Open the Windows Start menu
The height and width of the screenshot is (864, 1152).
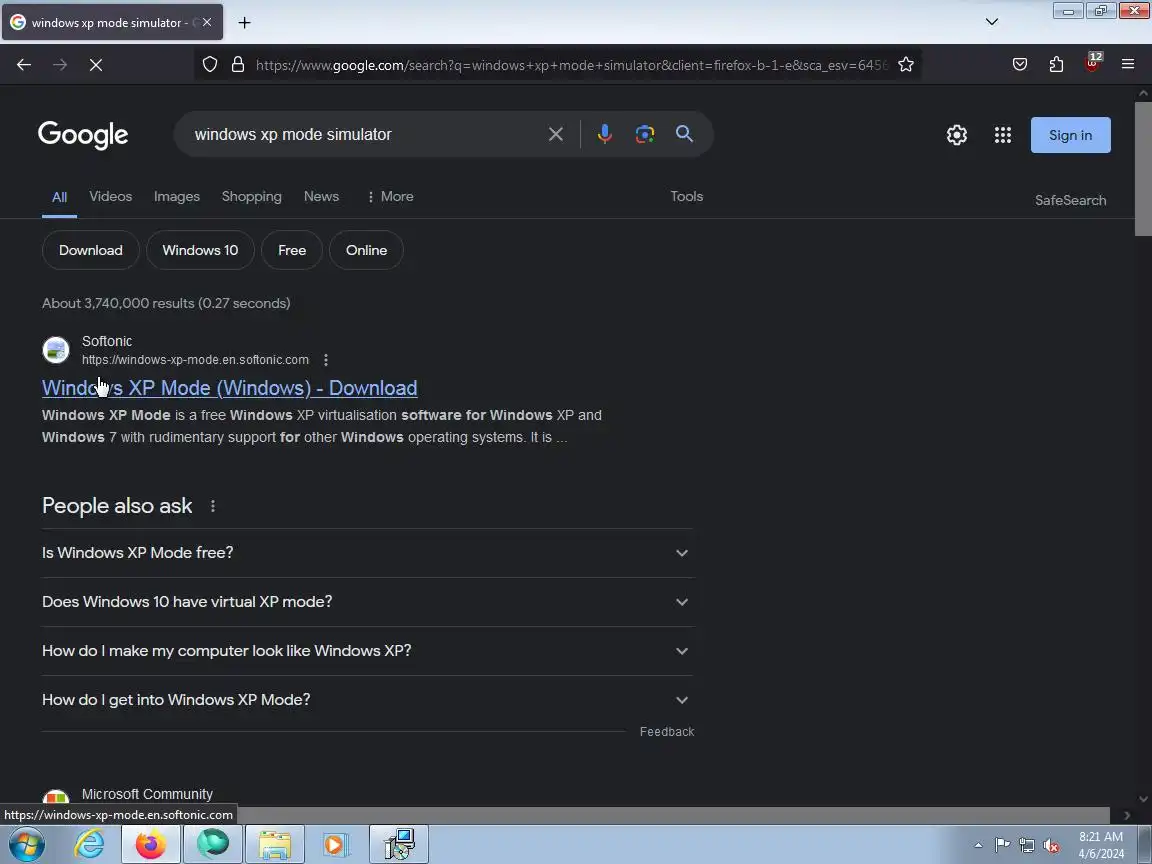pos(26,844)
